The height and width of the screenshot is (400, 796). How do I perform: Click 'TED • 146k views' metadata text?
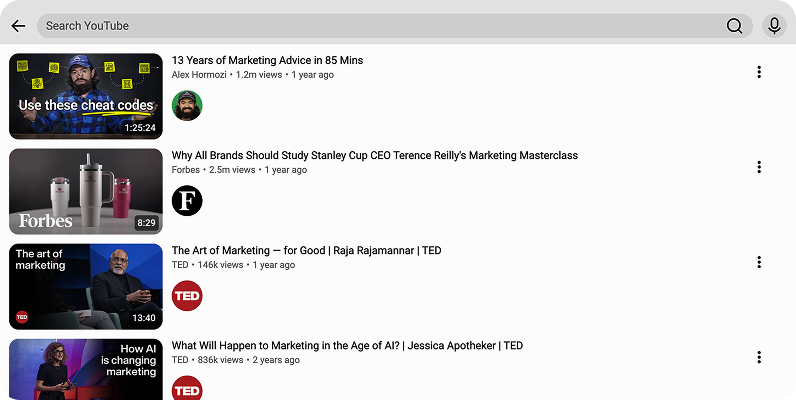tap(207, 265)
